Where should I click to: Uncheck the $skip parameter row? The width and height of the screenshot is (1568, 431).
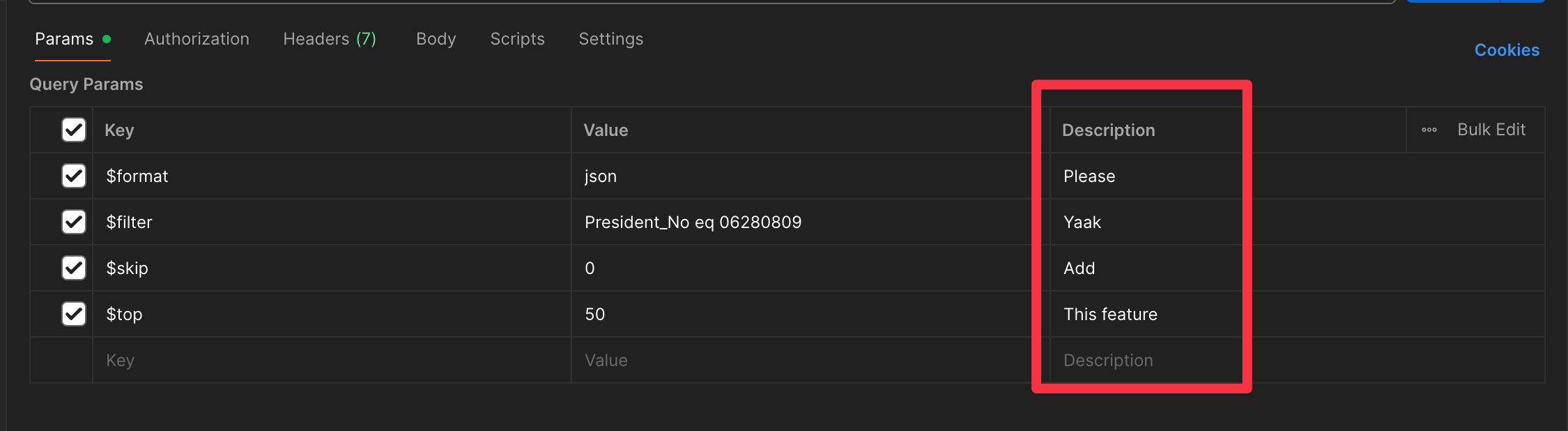74,268
